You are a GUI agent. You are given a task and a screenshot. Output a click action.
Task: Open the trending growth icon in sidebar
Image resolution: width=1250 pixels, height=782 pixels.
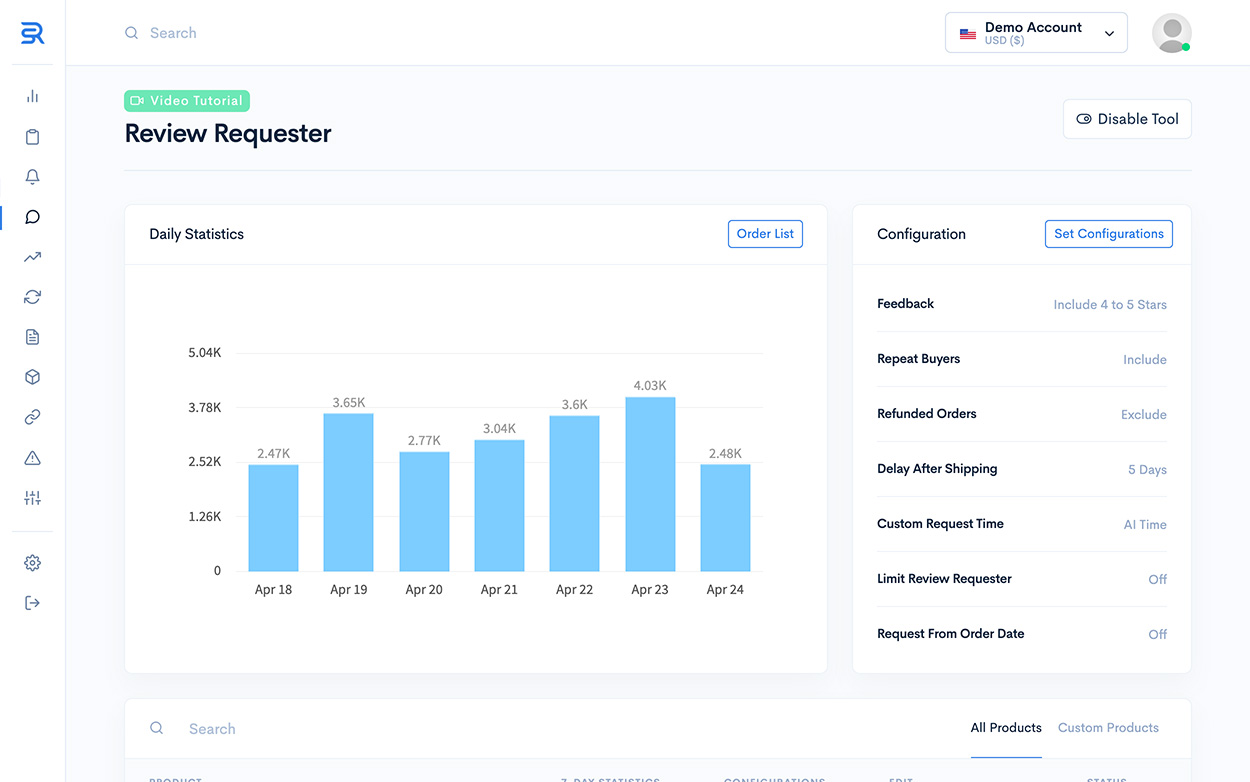coord(32,257)
